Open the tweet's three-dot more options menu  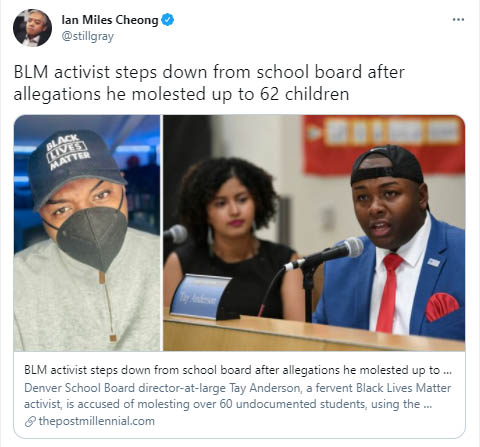coord(458,20)
